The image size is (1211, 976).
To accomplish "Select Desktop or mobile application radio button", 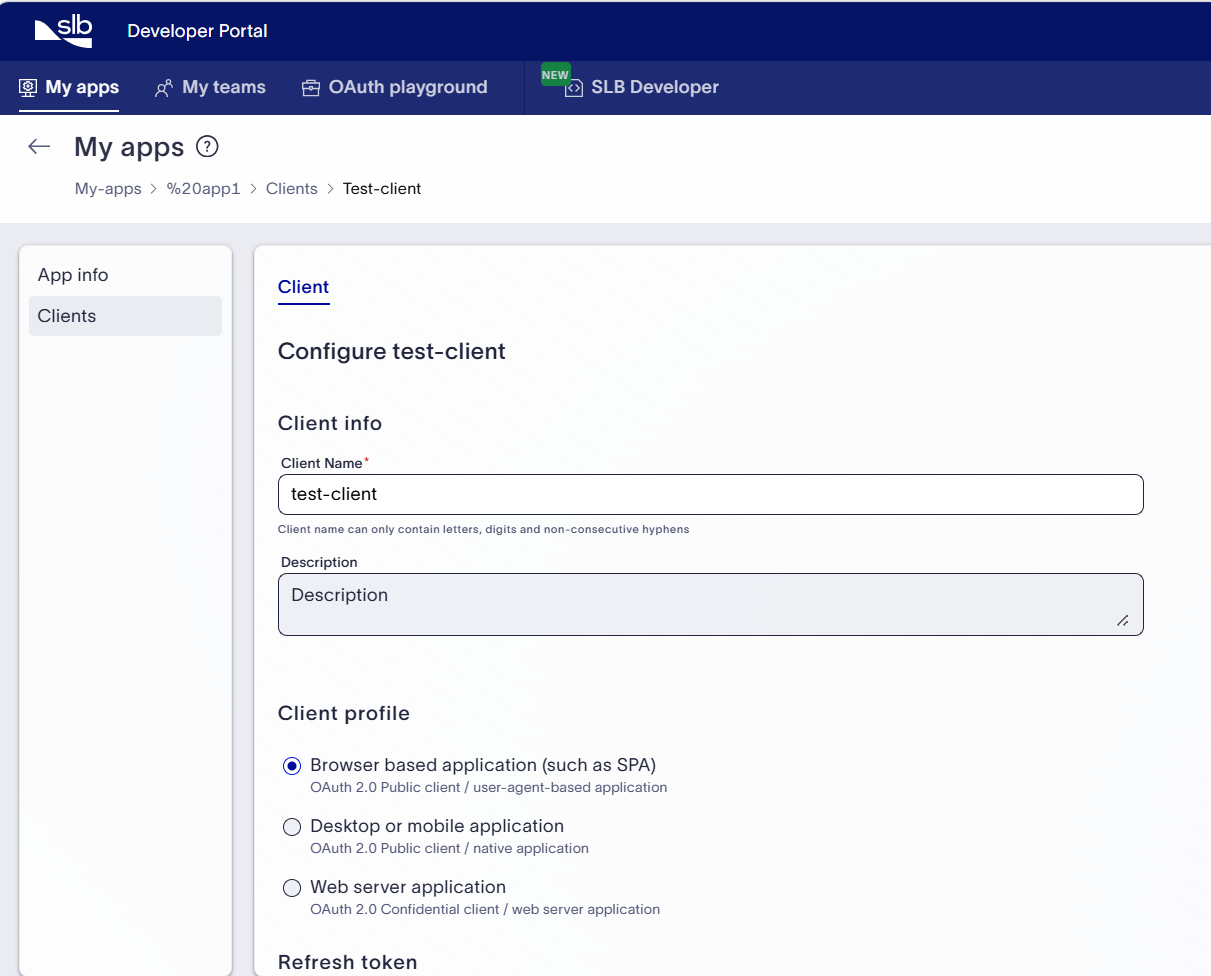I will point(292,827).
